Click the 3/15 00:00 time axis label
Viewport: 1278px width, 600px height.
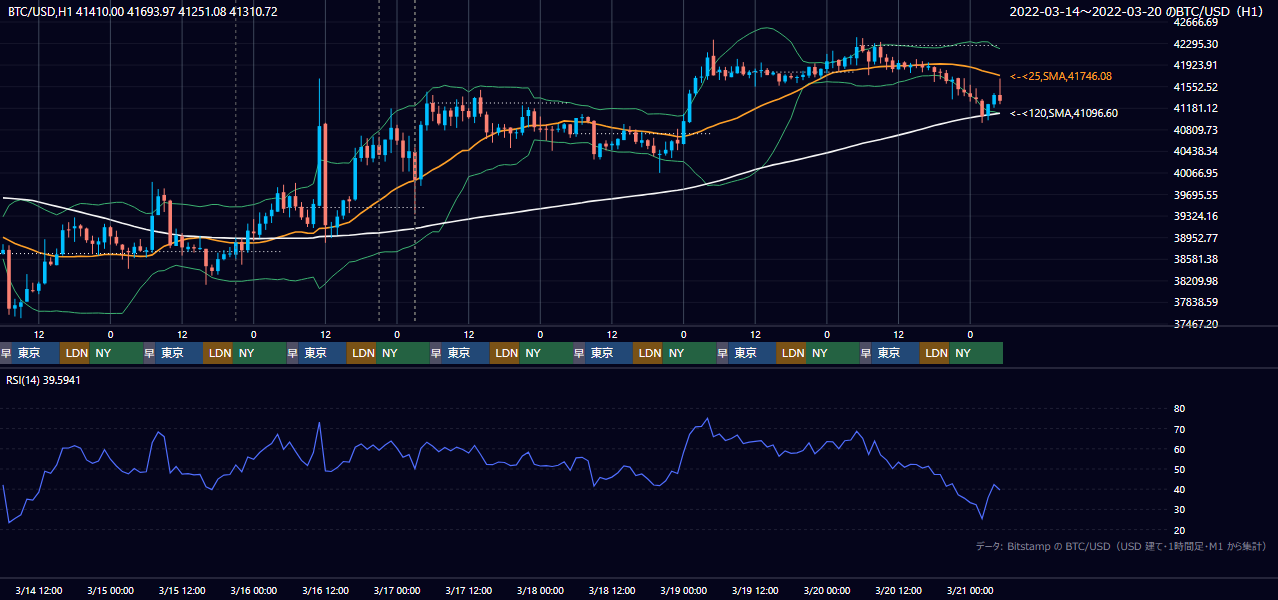coord(111,590)
